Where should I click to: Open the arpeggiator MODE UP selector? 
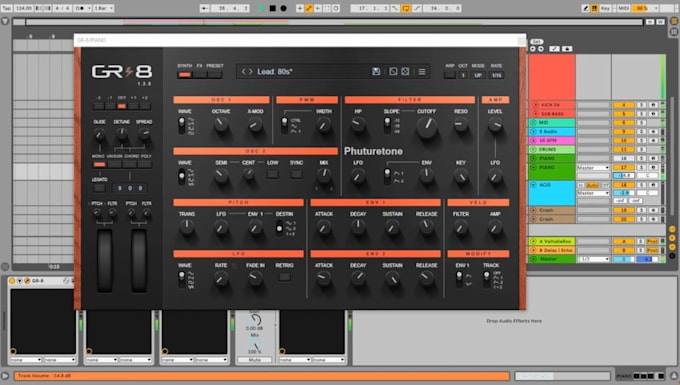(478, 75)
